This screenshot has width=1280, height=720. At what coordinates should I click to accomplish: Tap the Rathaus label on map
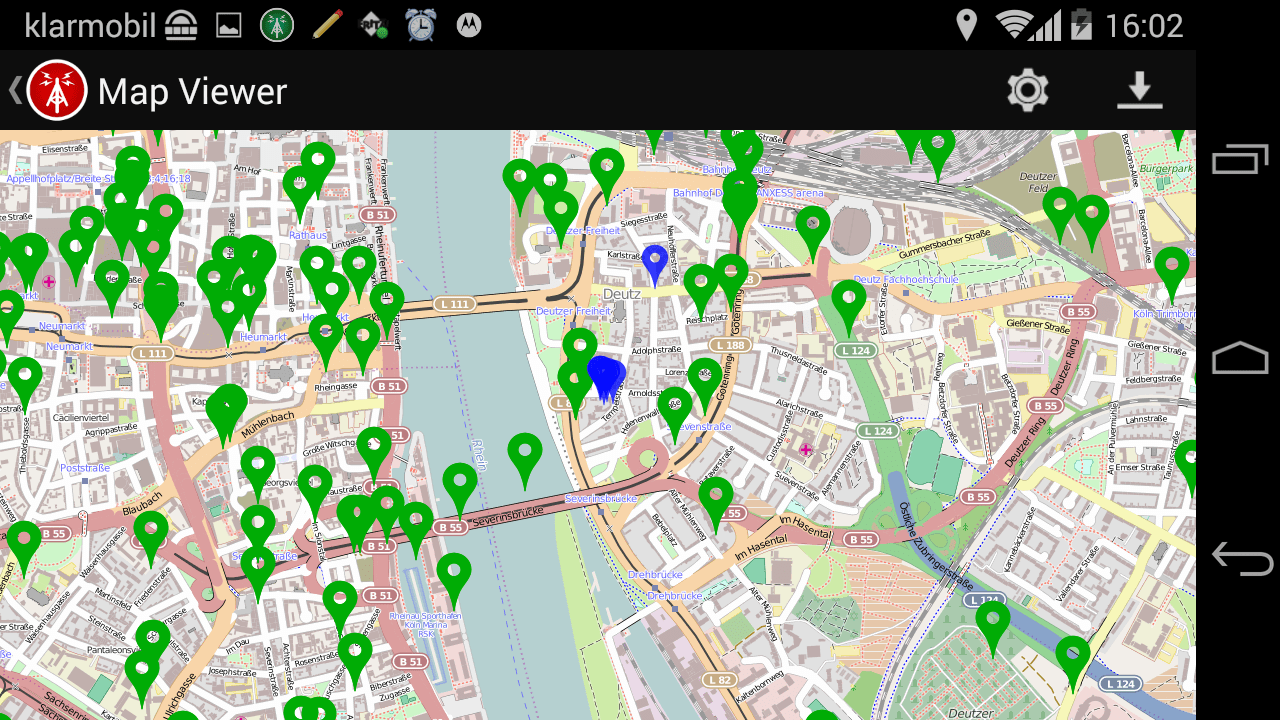(x=308, y=236)
